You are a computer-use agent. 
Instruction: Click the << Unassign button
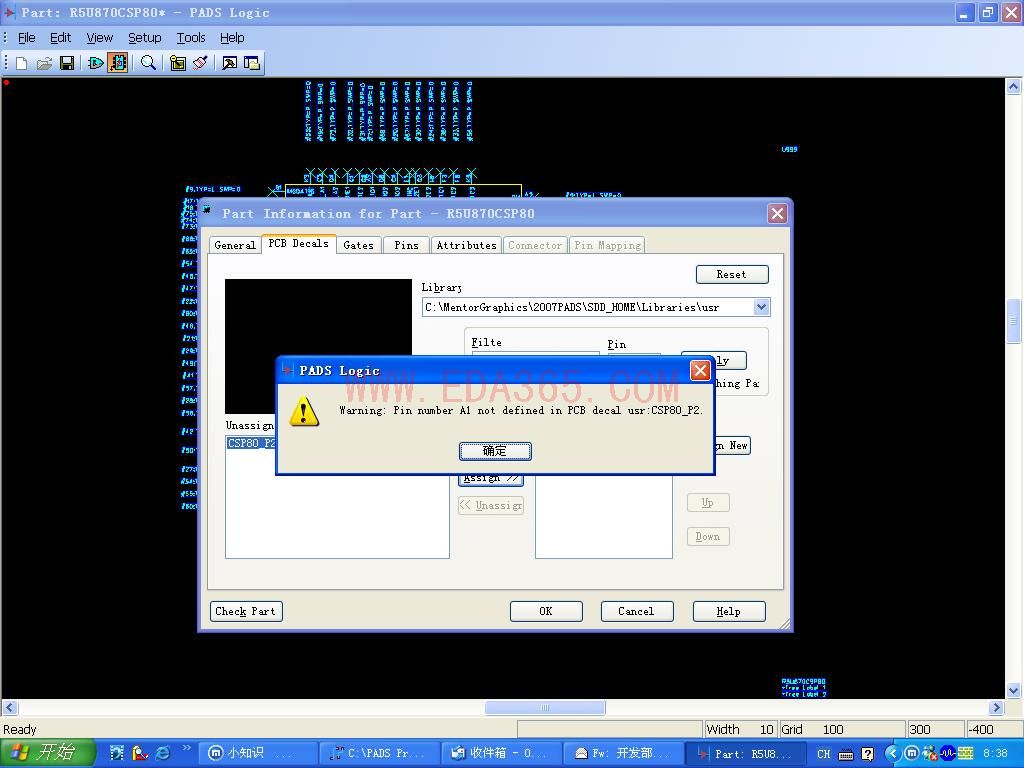pyautogui.click(x=491, y=505)
